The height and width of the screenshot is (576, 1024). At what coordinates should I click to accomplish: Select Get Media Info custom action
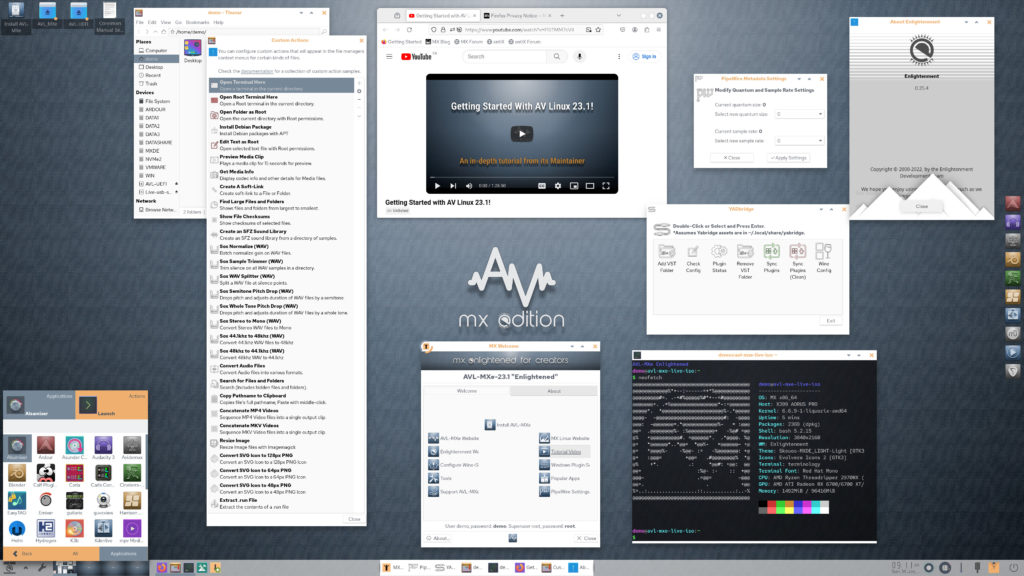click(281, 175)
